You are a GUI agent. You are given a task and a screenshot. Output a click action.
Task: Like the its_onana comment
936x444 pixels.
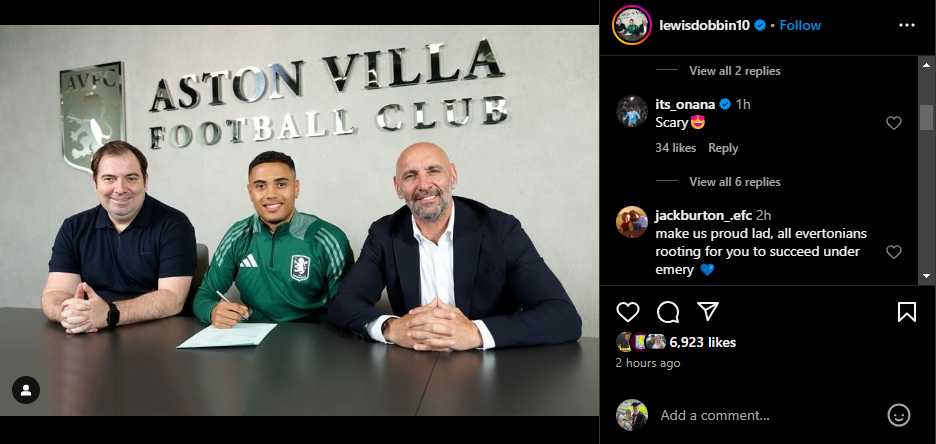(894, 123)
